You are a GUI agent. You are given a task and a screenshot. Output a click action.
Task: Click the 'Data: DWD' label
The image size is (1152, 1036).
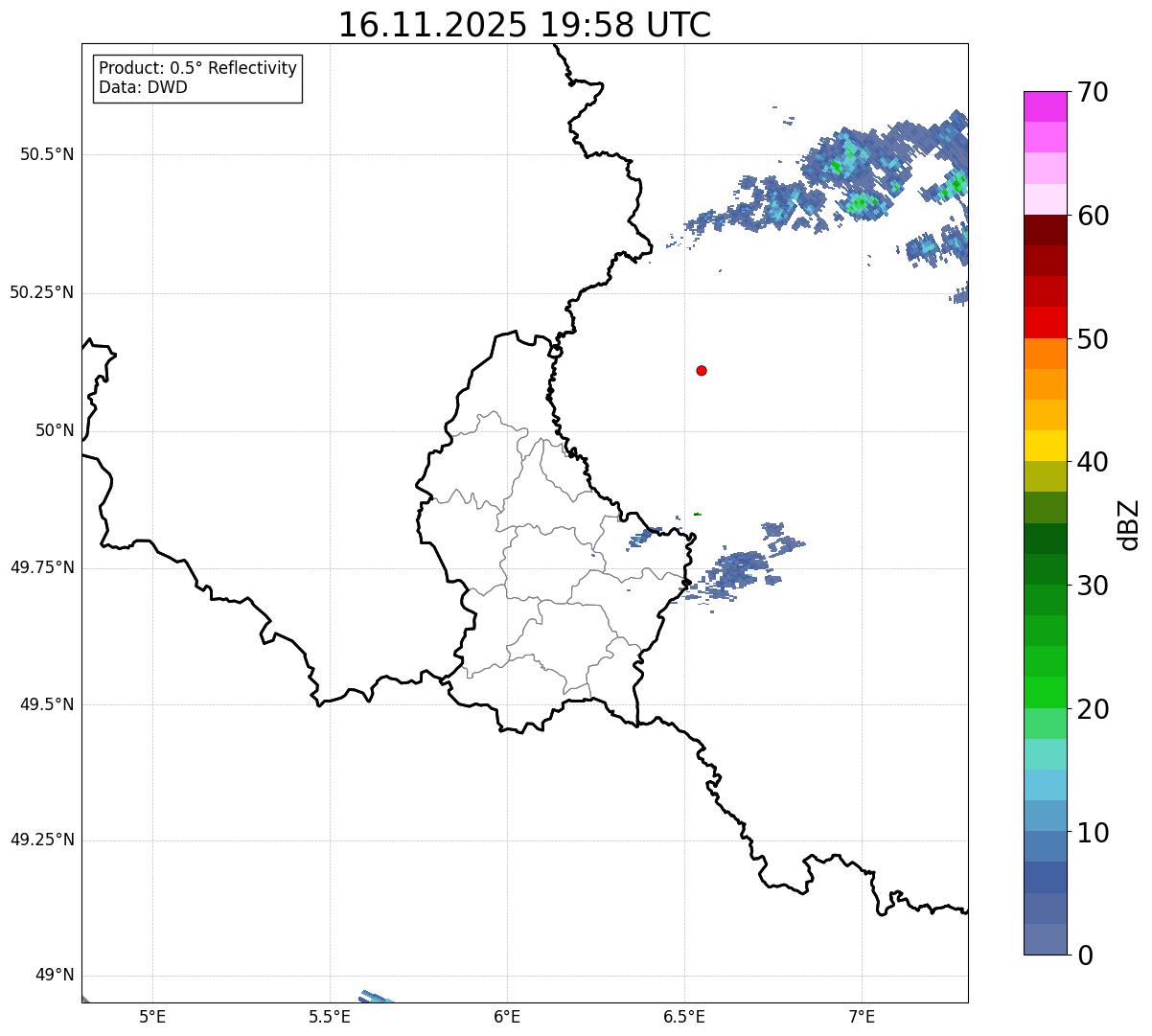(143, 87)
